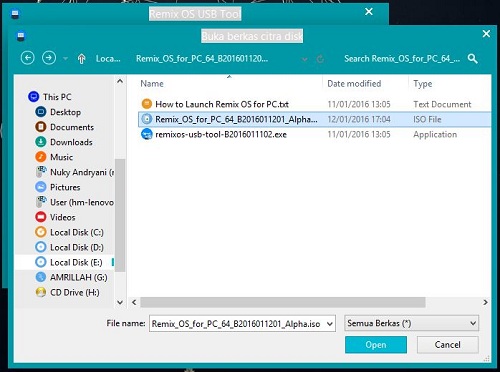
Task: Click the horizontal scrollbar right arrow
Action: [485, 302]
